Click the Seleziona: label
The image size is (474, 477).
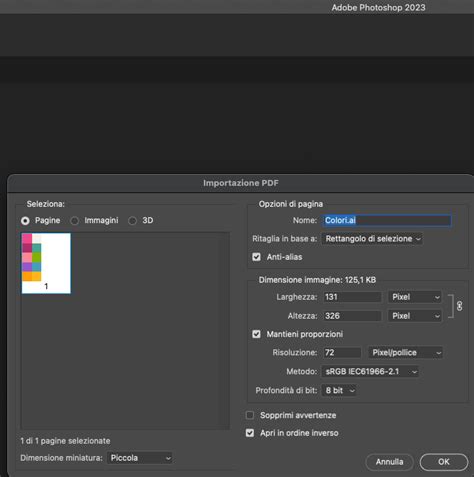point(46,204)
